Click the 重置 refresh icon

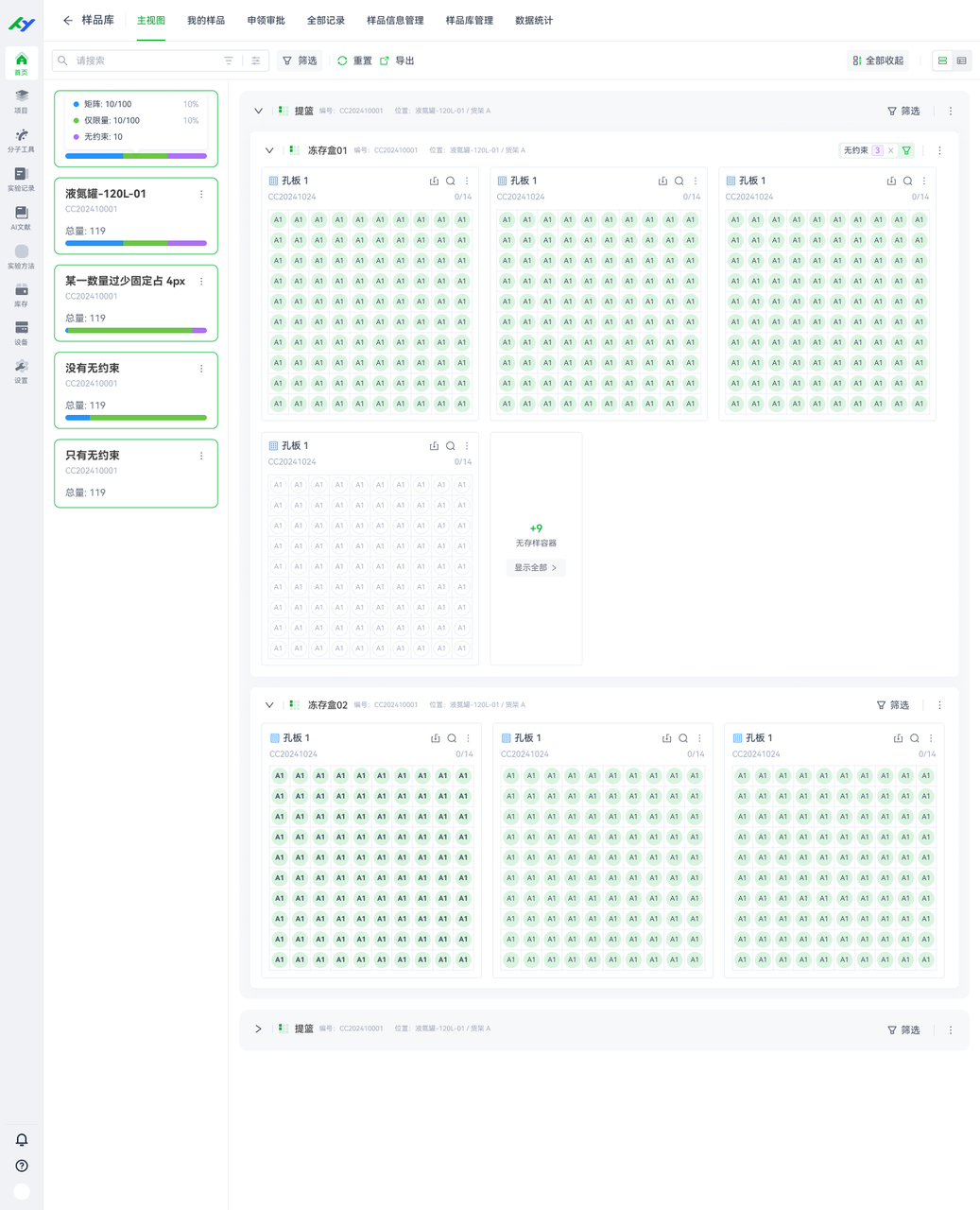[x=342, y=60]
